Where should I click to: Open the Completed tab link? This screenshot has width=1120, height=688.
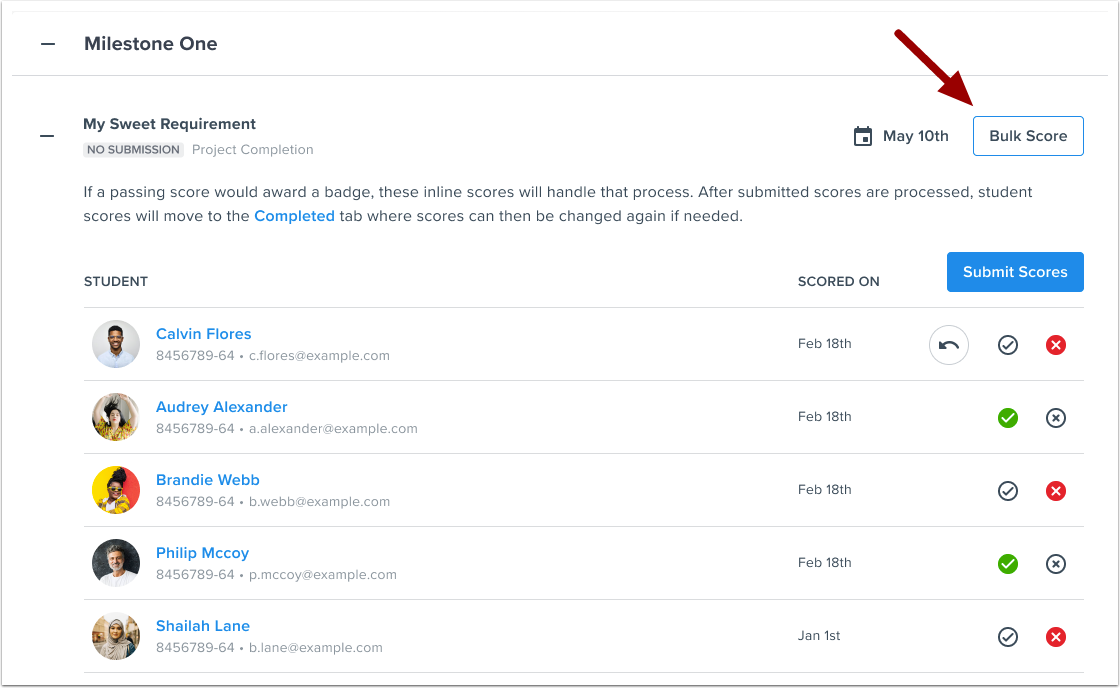point(294,215)
